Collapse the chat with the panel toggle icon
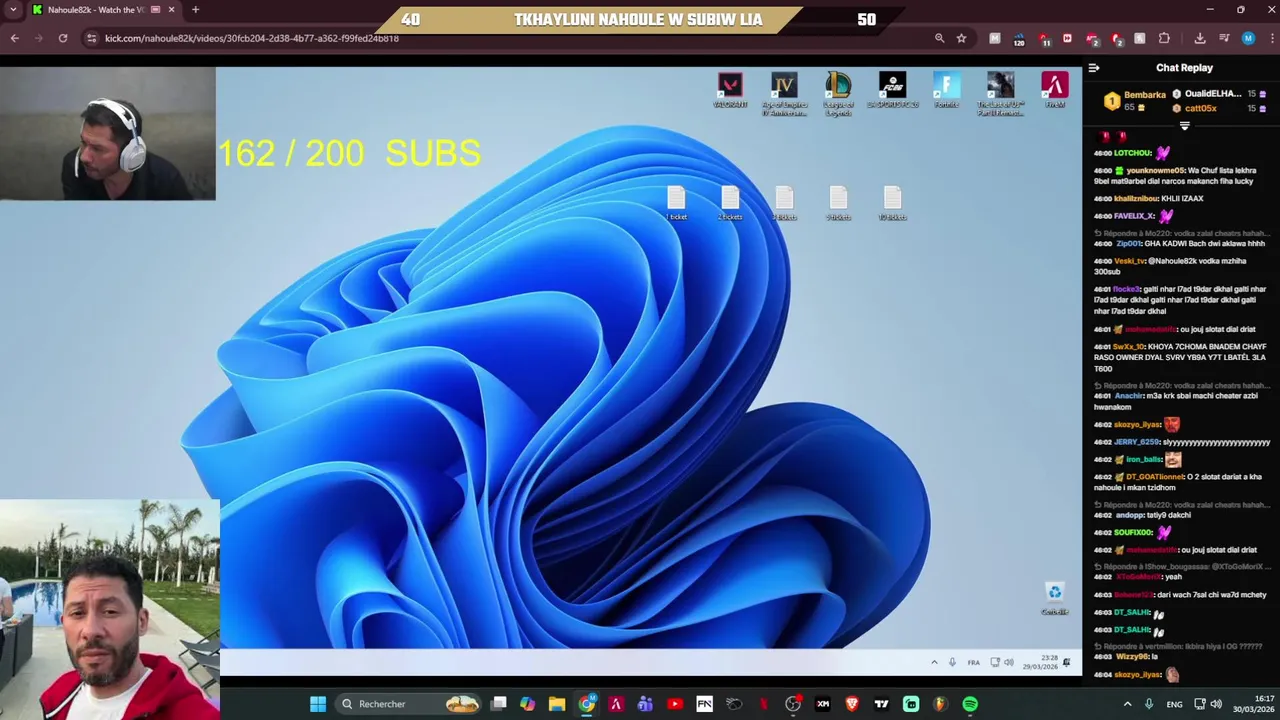This screenshot has width=1280, height=720. pos(1094,68)
